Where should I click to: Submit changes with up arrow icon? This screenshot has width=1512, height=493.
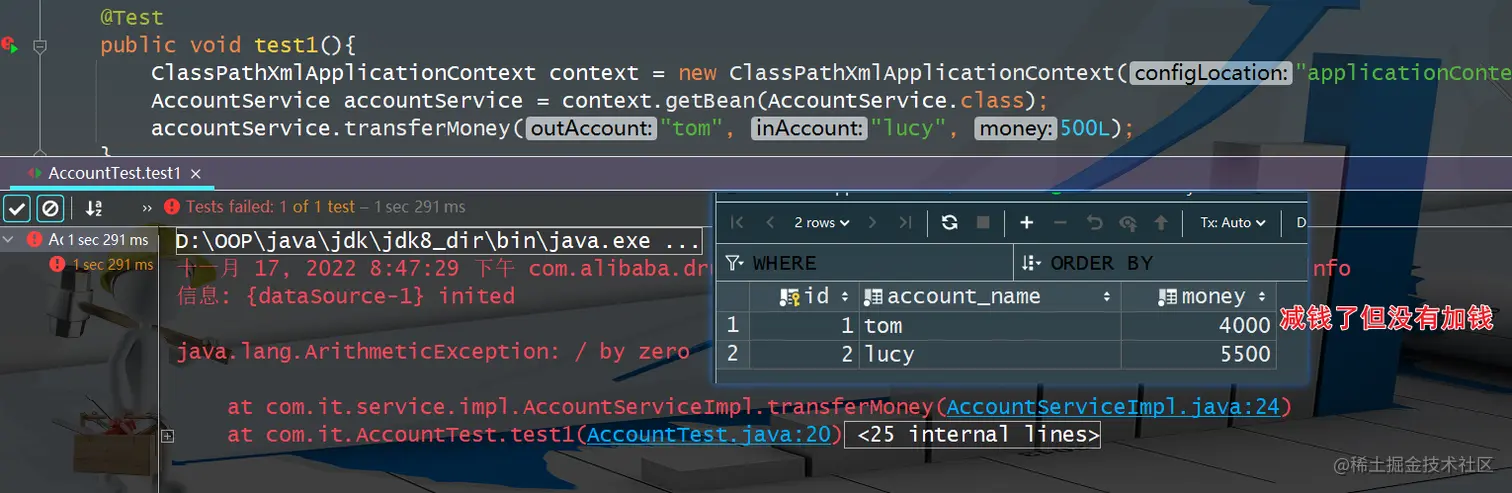tap(1161, 223)
